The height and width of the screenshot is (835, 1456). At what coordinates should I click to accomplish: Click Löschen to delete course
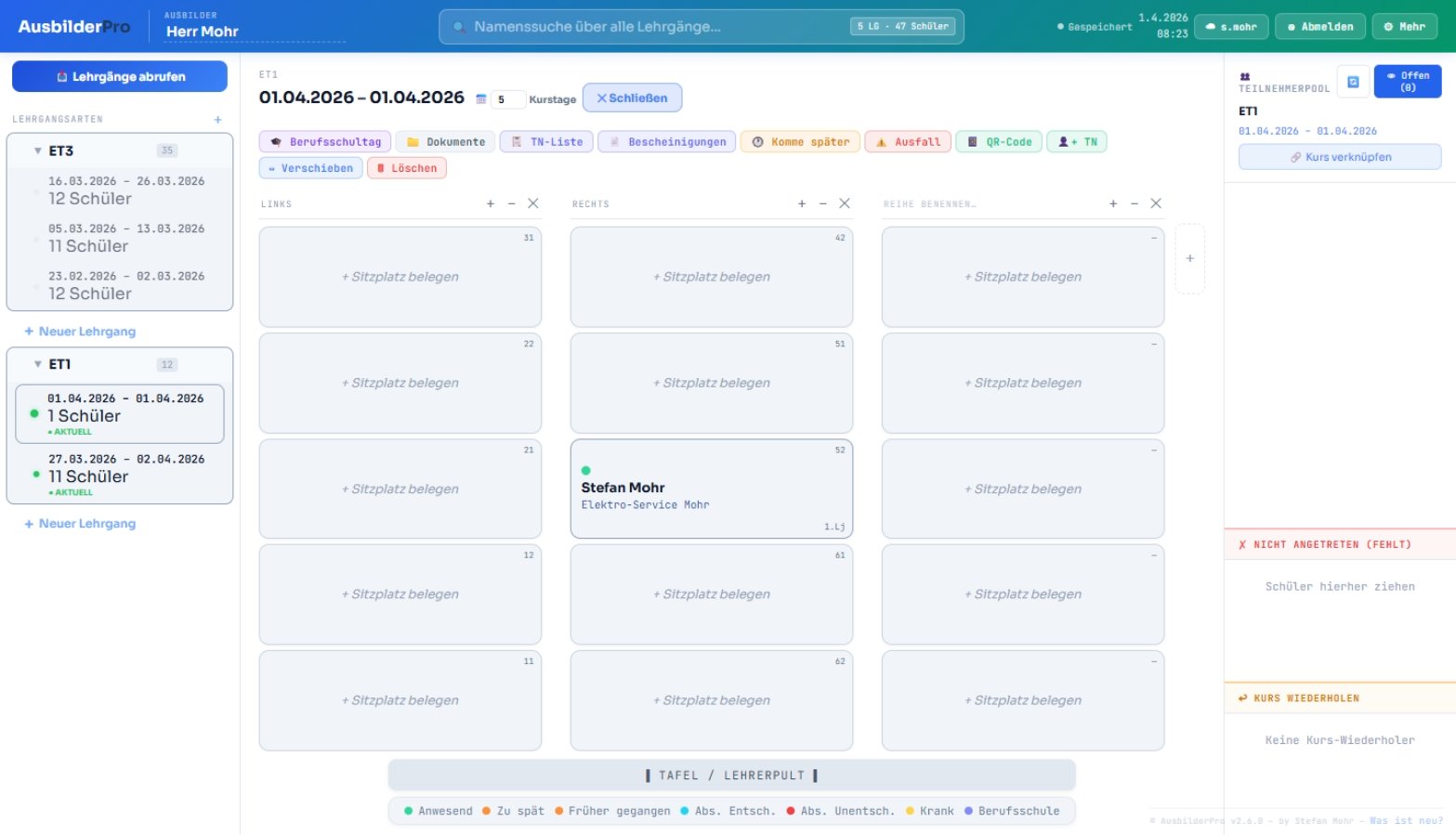(407, 168)
